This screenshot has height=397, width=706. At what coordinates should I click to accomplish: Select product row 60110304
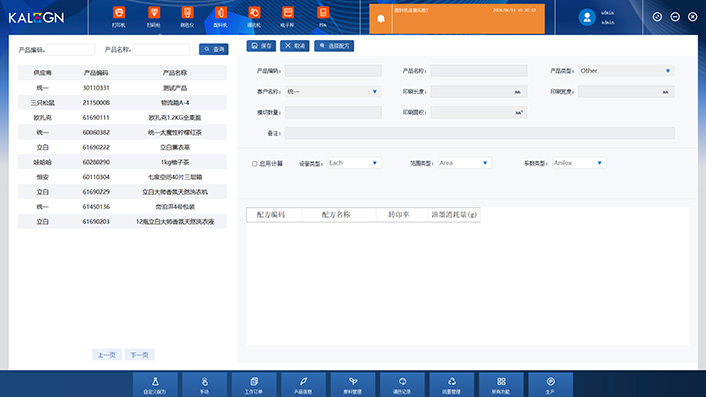point(122,177)
